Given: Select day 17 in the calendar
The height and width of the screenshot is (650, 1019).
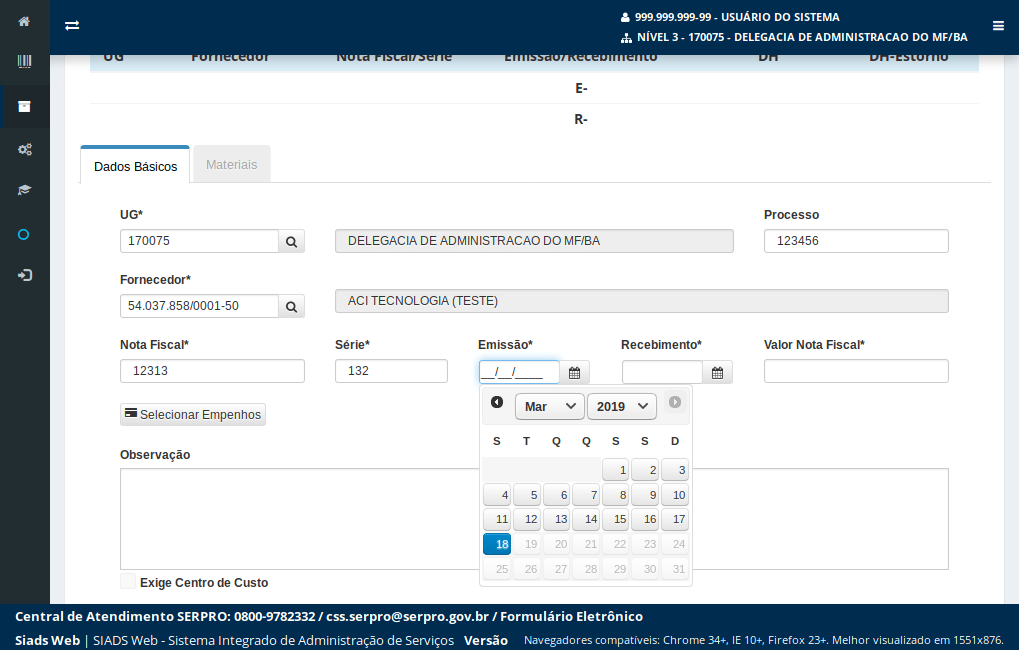Looking at the screenshot, I should [x=675, y=519].
